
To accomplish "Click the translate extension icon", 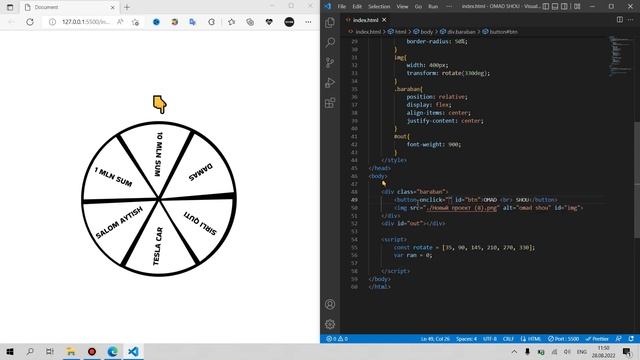I will 193,22.
